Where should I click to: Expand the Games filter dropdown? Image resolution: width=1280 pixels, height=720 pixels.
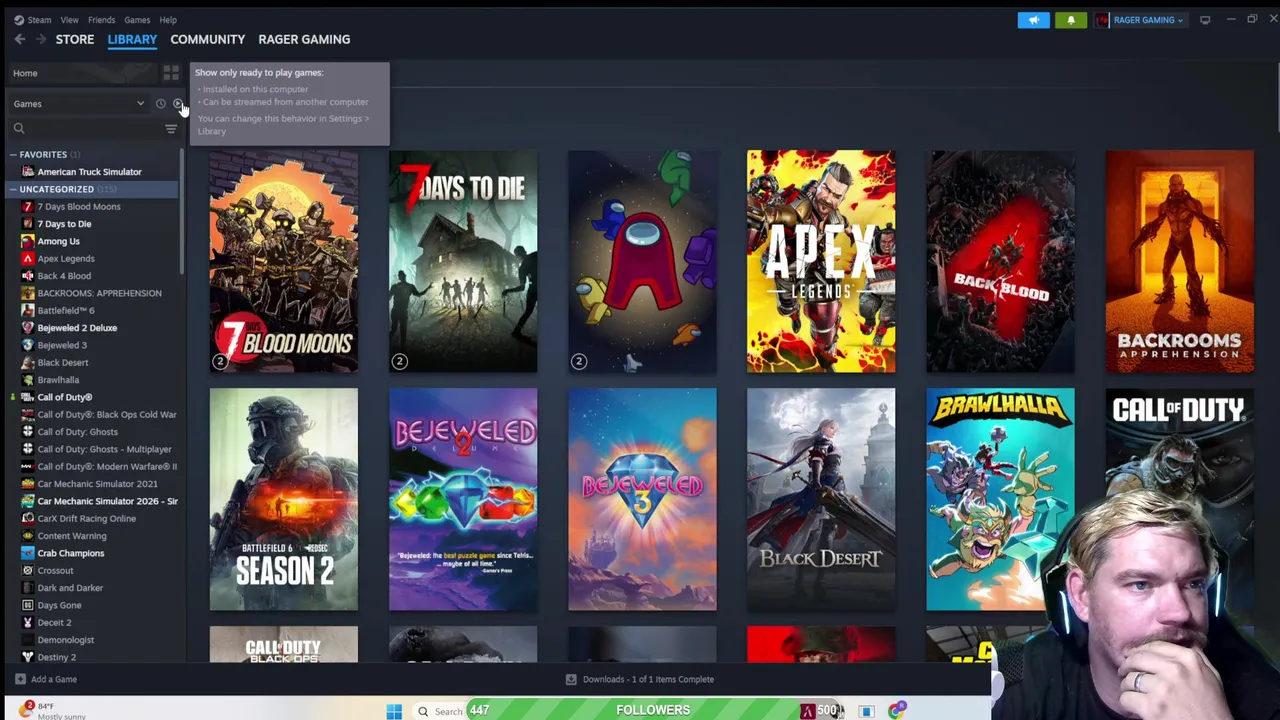pyautogui.click(x=79, y=104)
